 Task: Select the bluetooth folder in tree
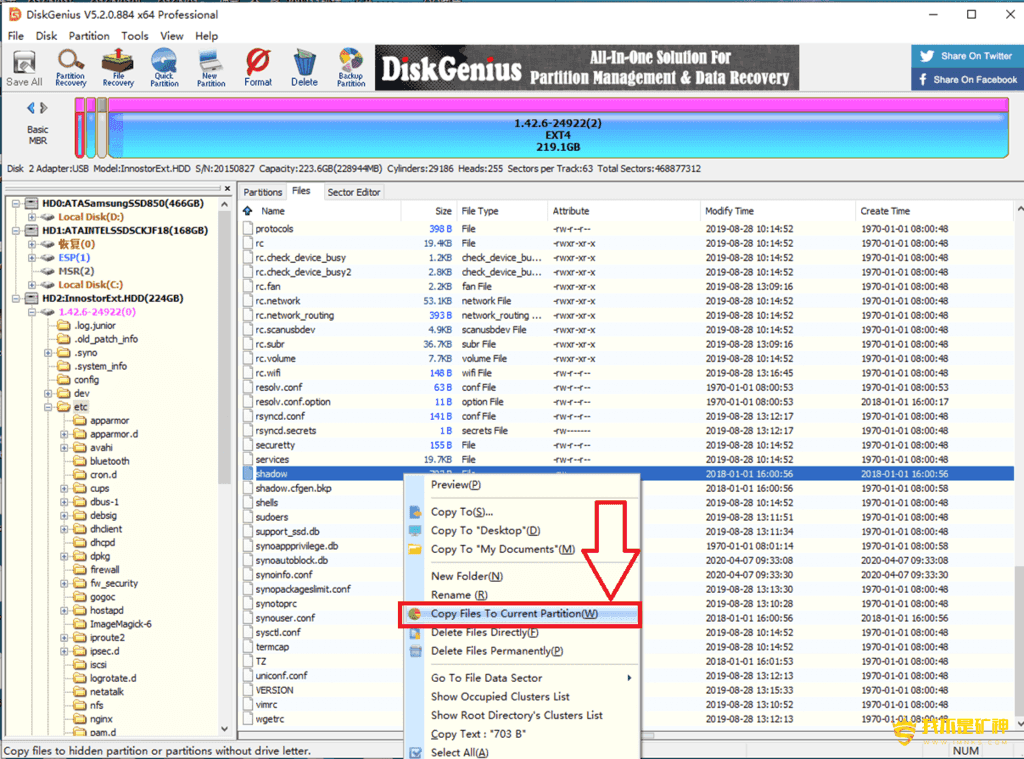tap(109, 461)
